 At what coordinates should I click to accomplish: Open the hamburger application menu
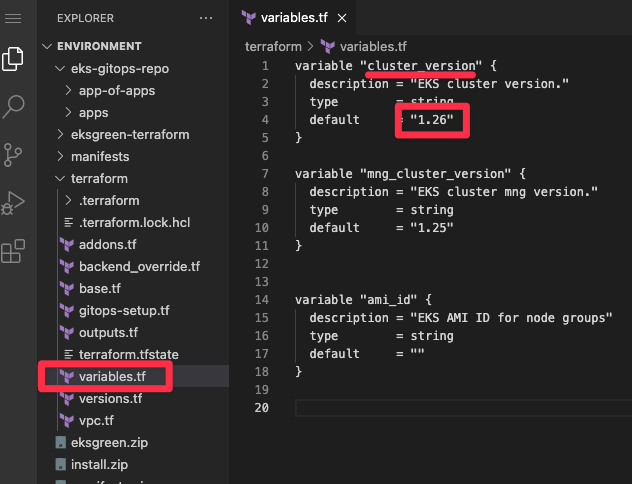[x=13, y=18]
